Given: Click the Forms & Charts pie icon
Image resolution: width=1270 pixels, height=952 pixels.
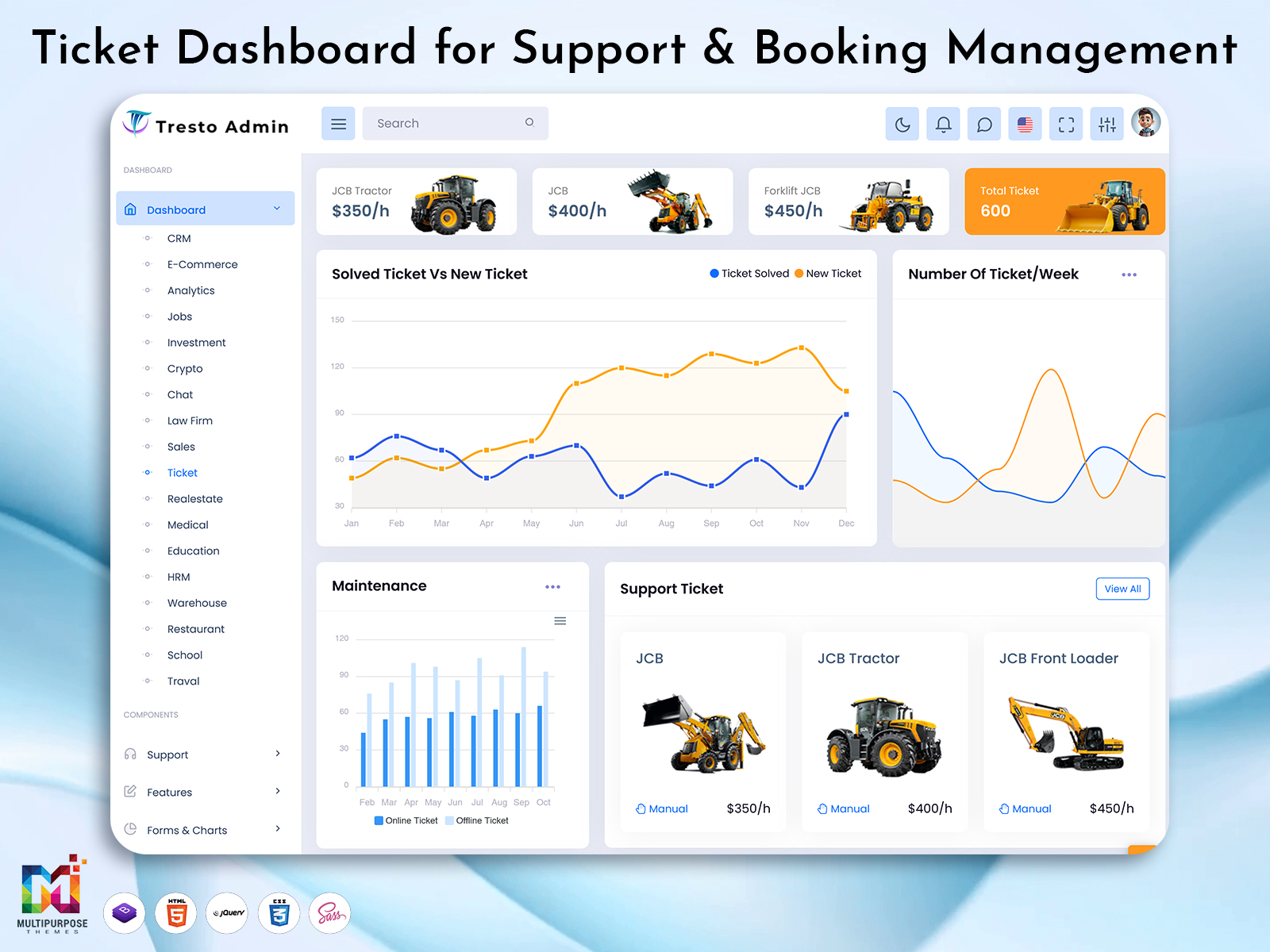Looking at the screenshot, I should [x=130, y=829].
